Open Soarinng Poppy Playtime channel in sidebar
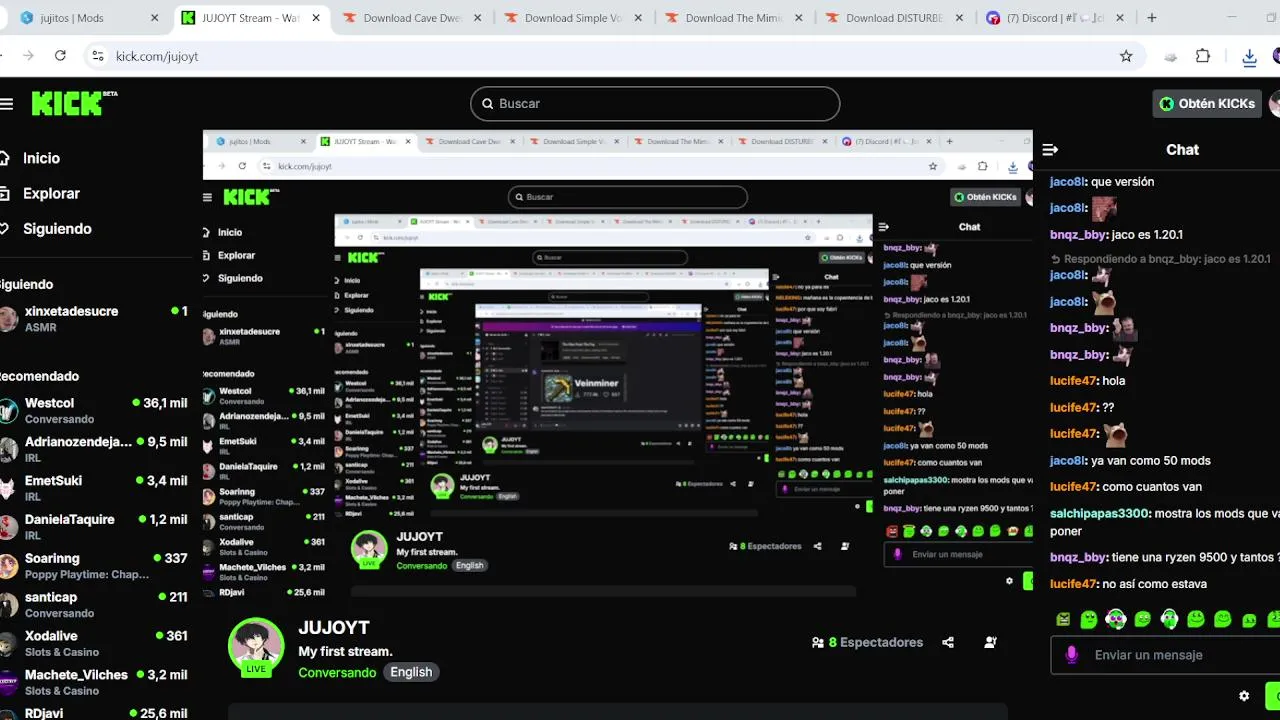Viewport: 1280px width, 720px height. (x=96, y=567)
